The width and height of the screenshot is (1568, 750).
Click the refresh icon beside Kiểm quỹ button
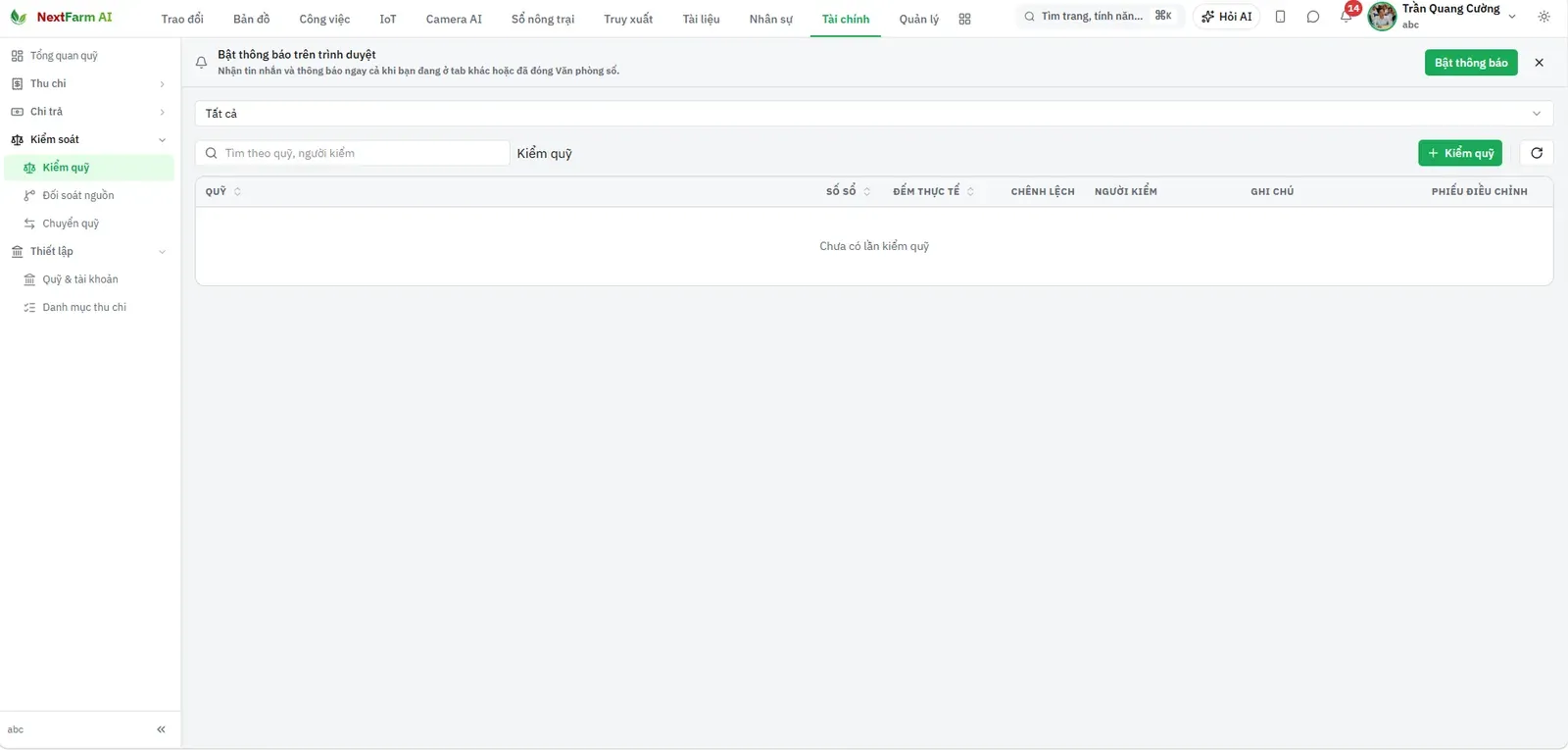[1537, 153]
